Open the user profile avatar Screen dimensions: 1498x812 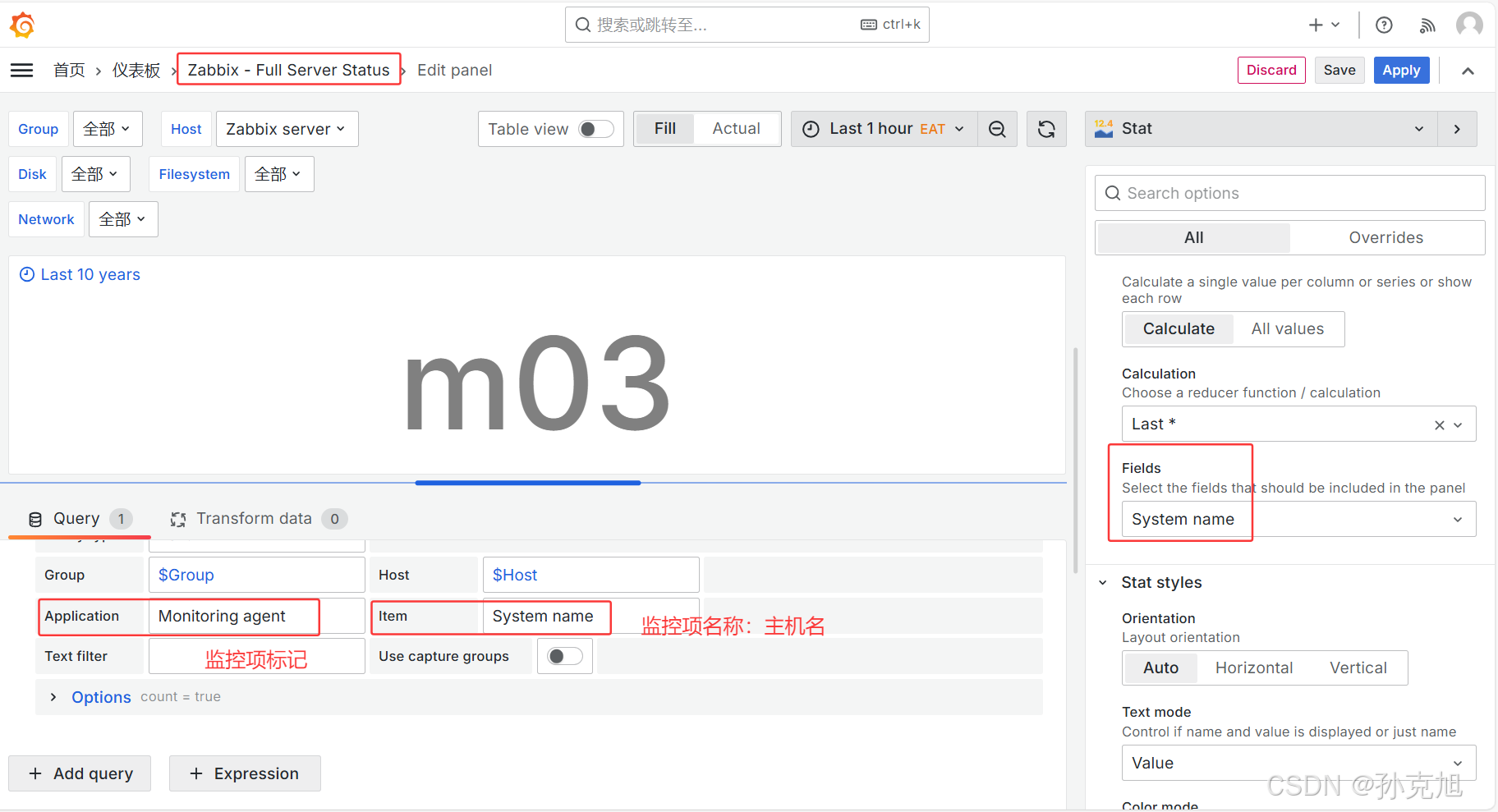[x=1469, y=25]
